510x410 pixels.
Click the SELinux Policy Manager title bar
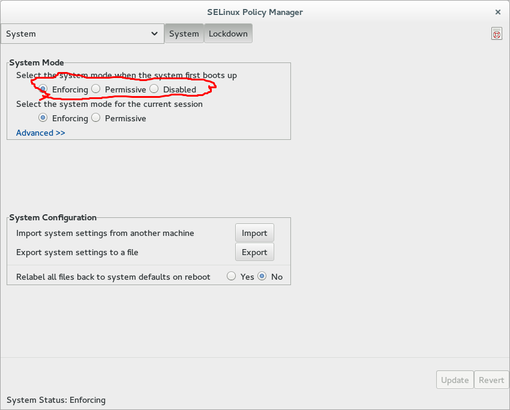[255, 12]
